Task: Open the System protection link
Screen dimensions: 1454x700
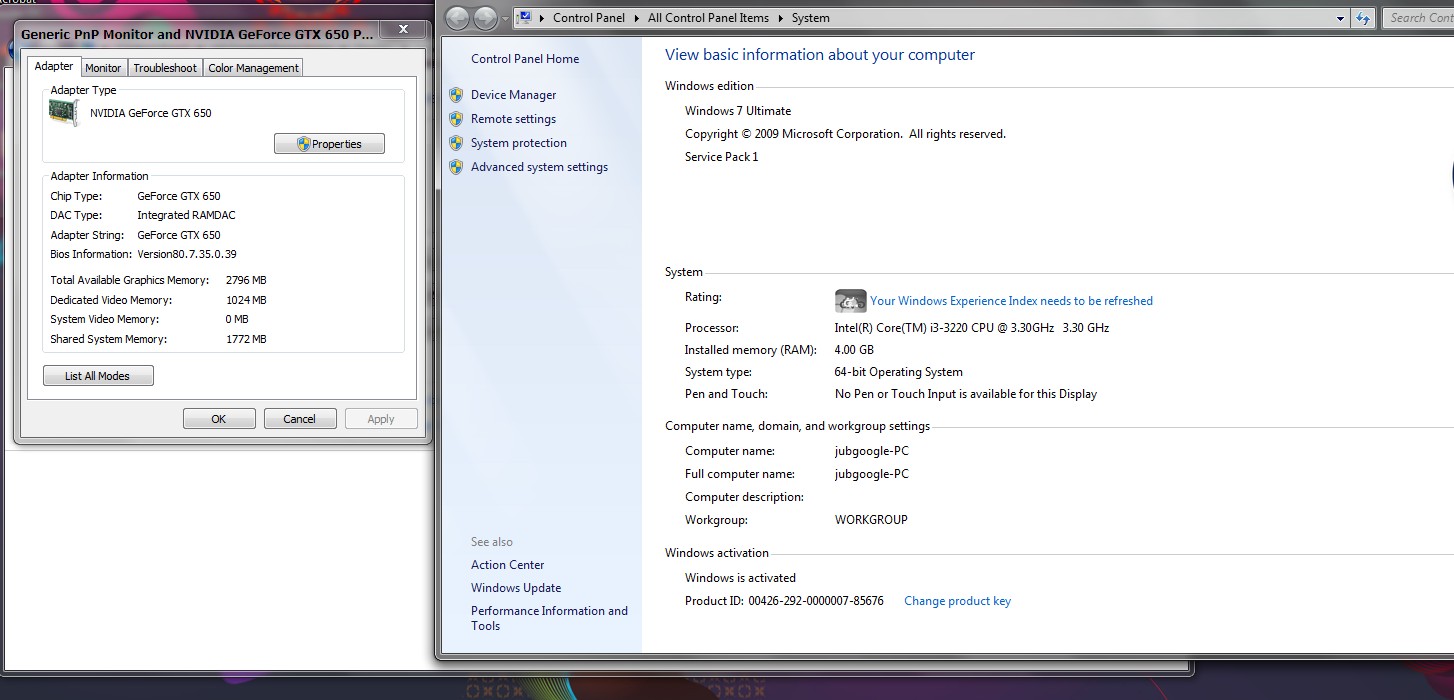Action: click(x=519, y=143)
